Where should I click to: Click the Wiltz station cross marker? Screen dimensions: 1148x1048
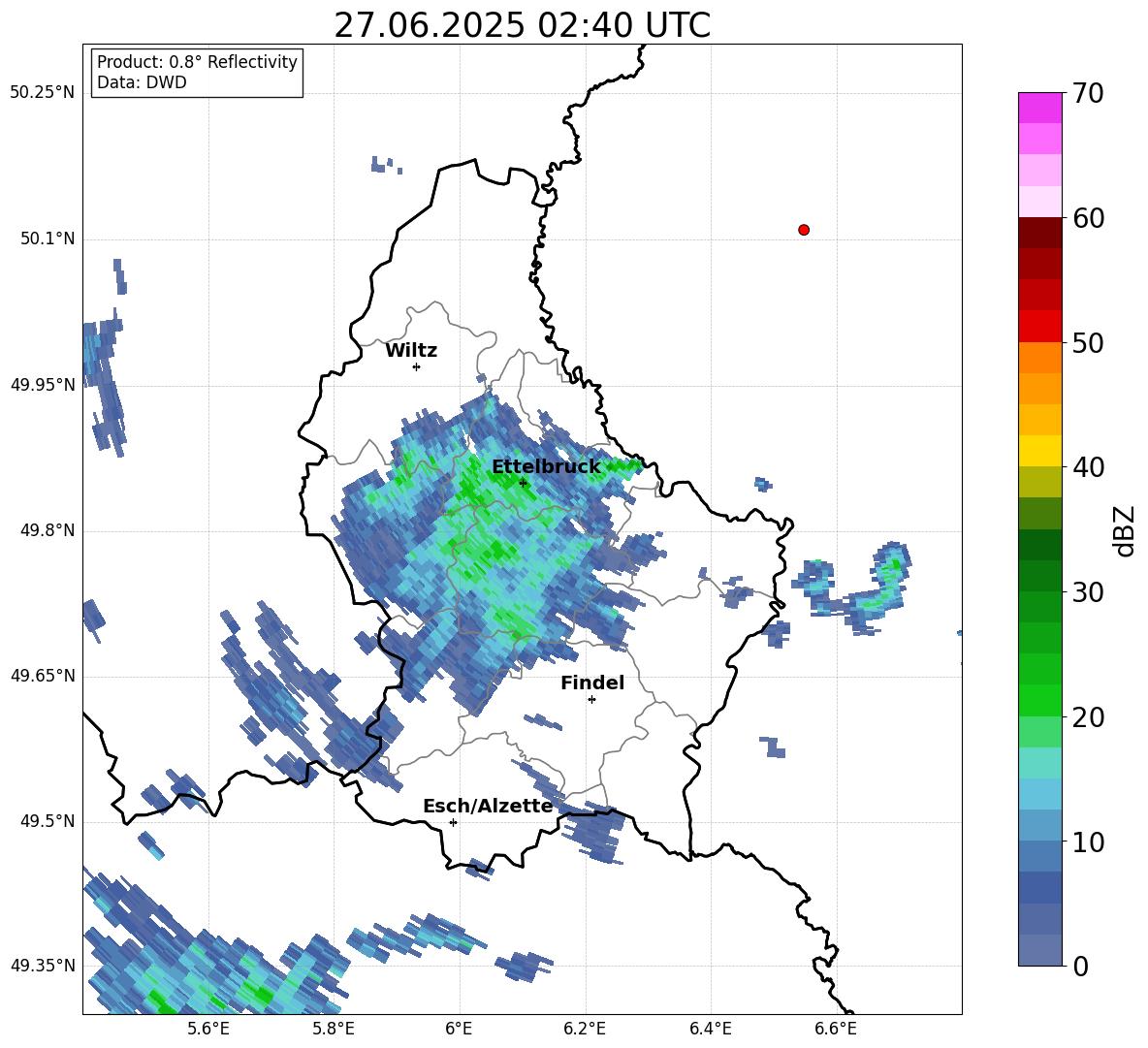click(416, 366)
